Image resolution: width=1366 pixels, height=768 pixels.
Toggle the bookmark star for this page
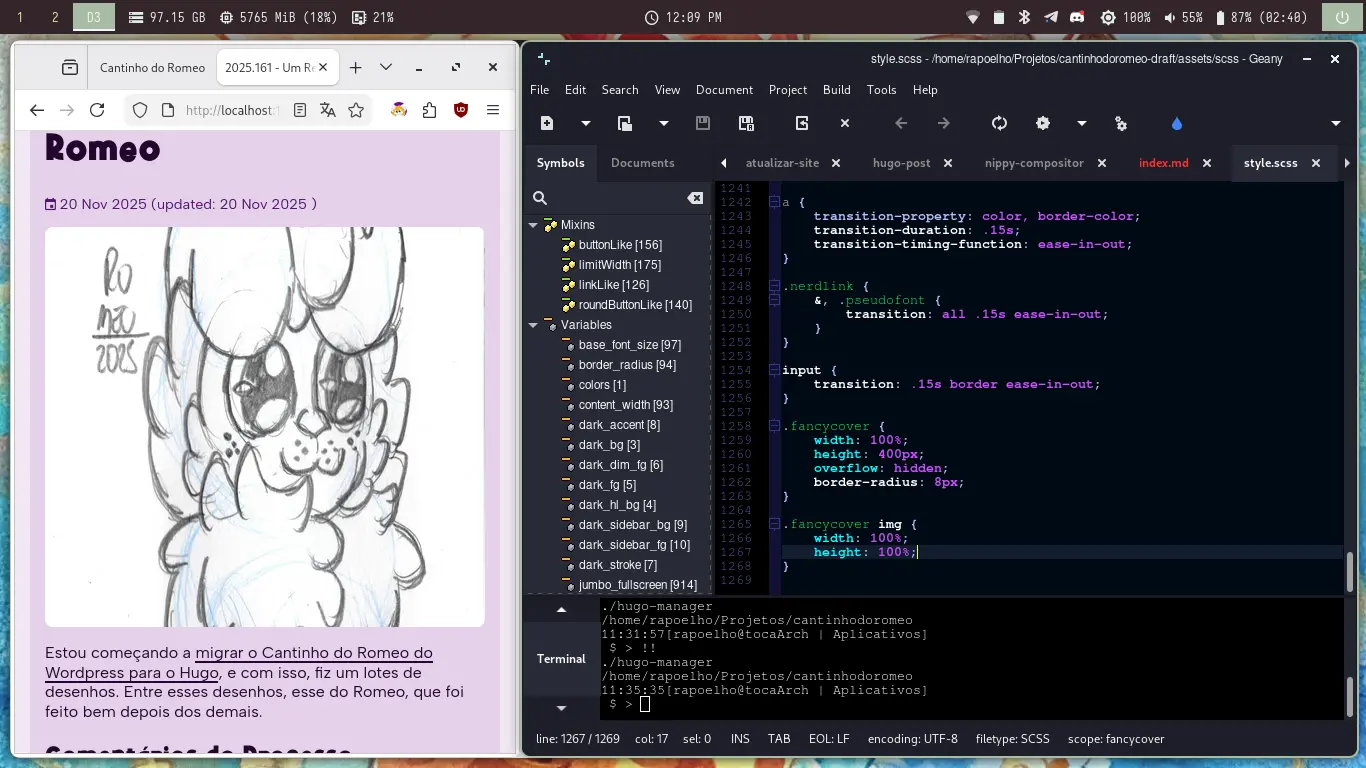coord(356,110)
